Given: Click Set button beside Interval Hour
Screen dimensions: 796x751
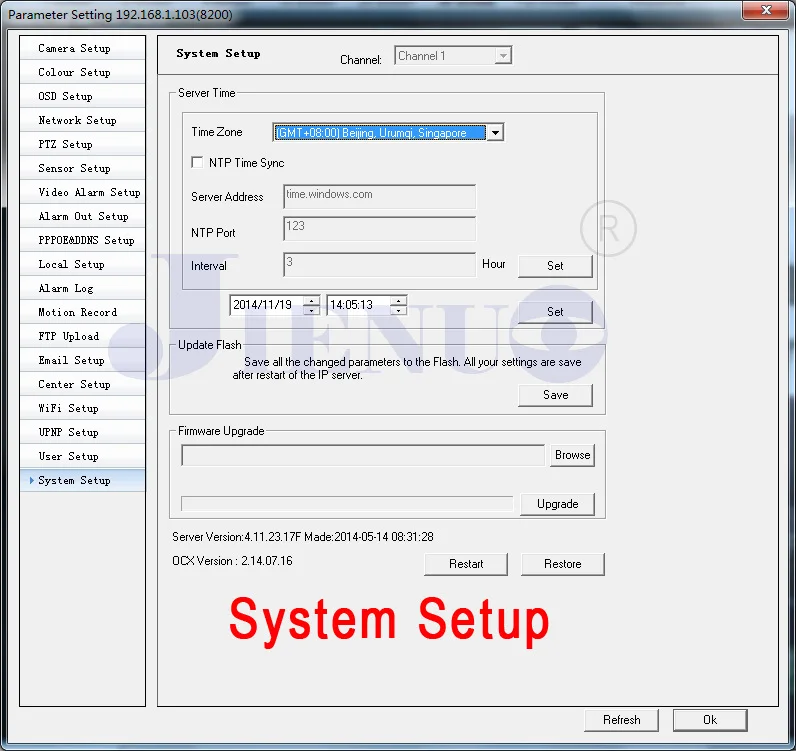Looking at the screenshot, I should pos(555,266).
